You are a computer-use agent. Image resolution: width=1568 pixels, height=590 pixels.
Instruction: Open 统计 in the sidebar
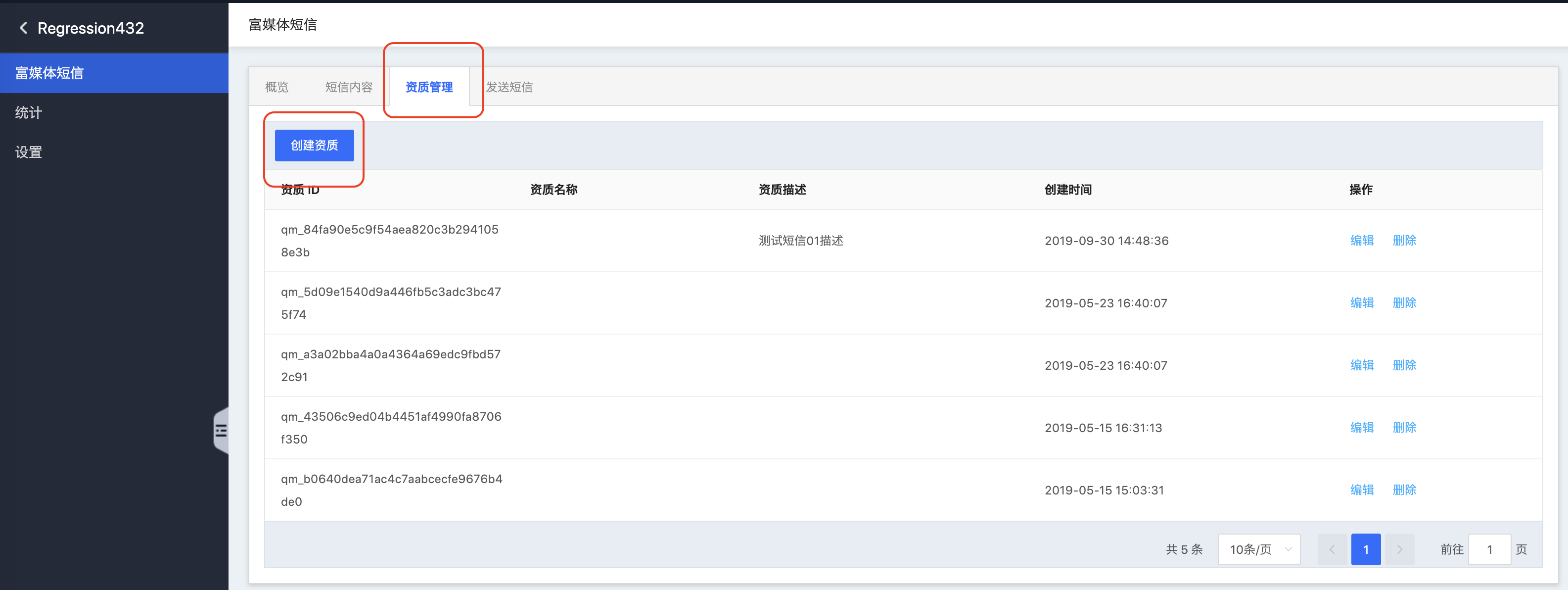[x=114, y=113]
